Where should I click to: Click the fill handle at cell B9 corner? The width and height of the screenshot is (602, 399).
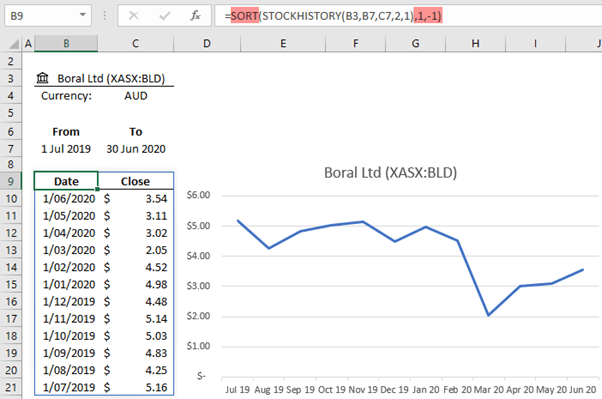(x=98, y=189)
